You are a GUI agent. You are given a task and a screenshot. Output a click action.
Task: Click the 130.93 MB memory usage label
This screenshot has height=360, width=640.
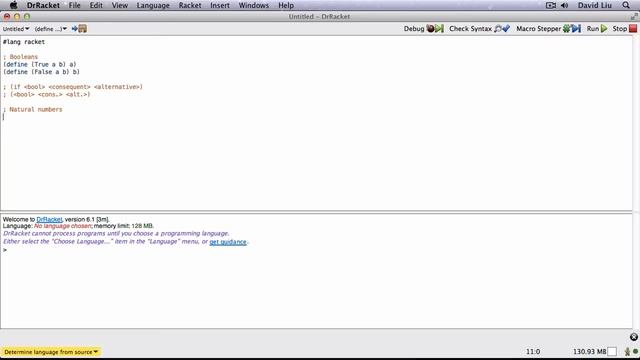pos(589,351)
